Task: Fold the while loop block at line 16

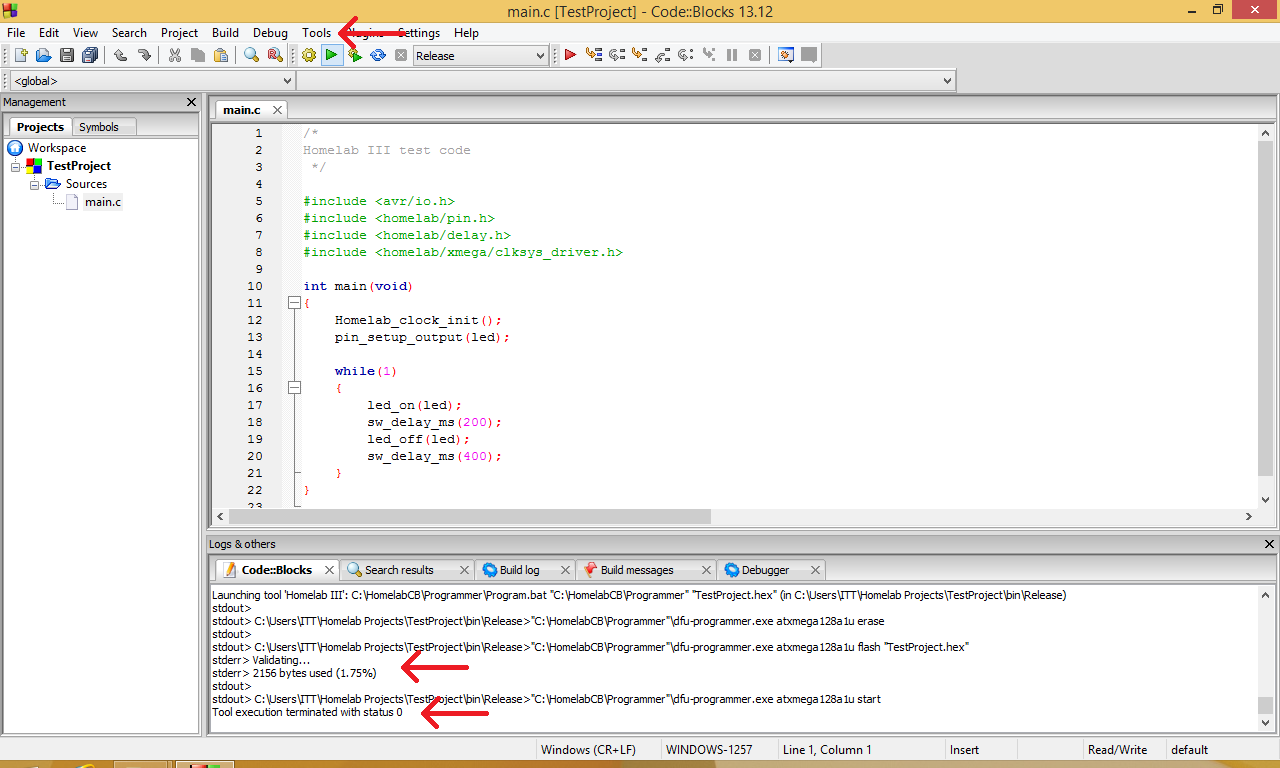Action: pyautogui.click(x=294, y=388)
